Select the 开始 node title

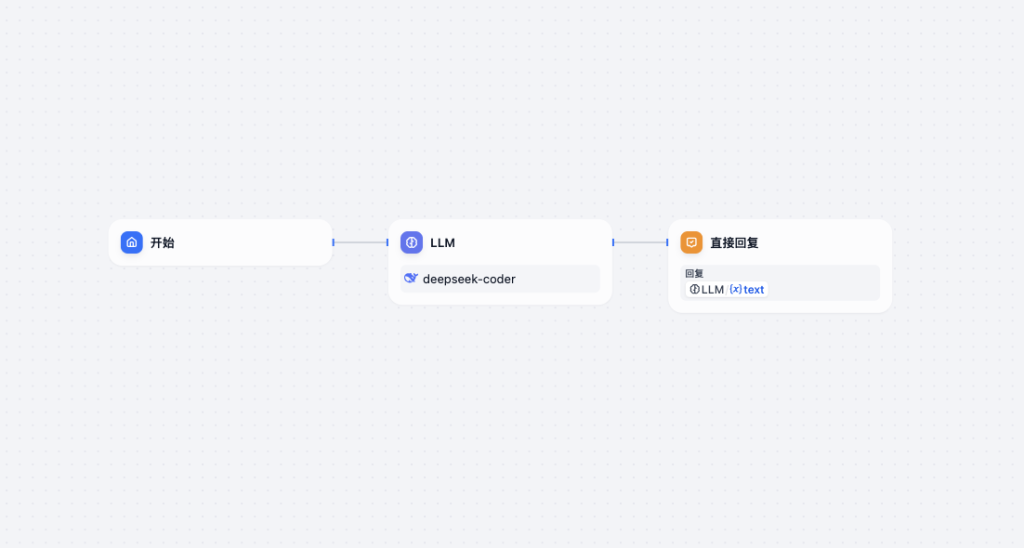point(162,242)
